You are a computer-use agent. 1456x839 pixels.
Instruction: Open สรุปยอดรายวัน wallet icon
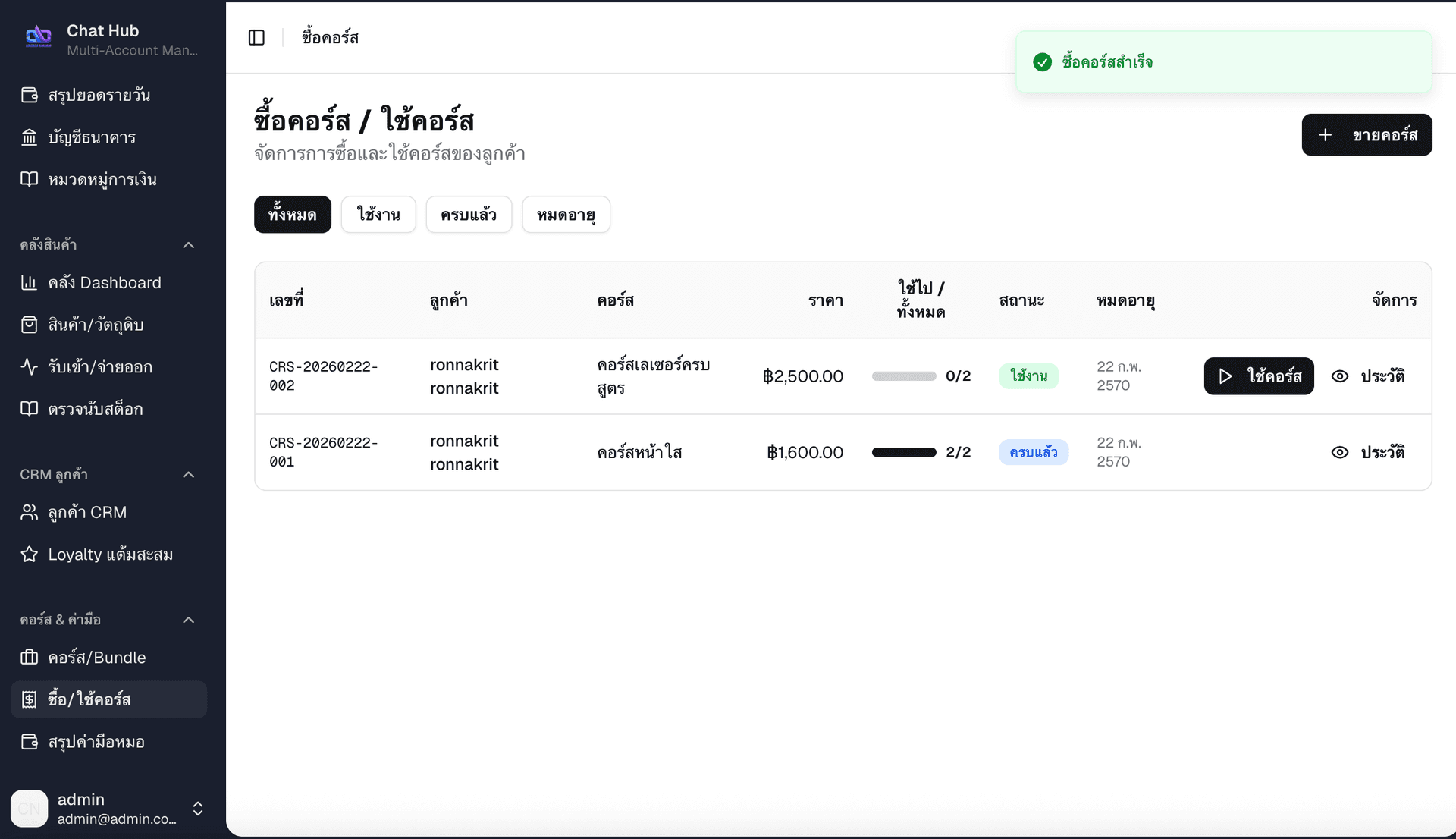click(29, 95)
